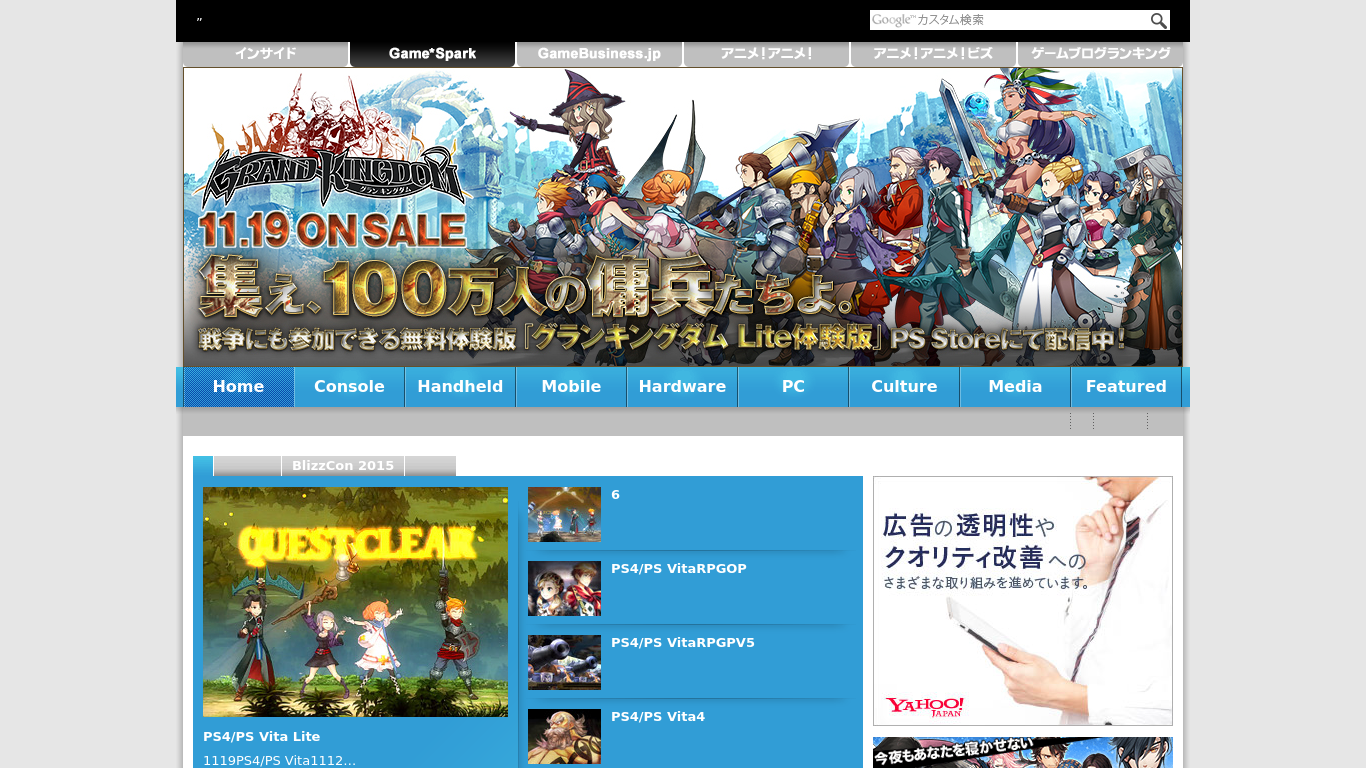Open the QUEST CLEAR featured article thumbnail
This screenshot has width=1366, height=768.
355,602
